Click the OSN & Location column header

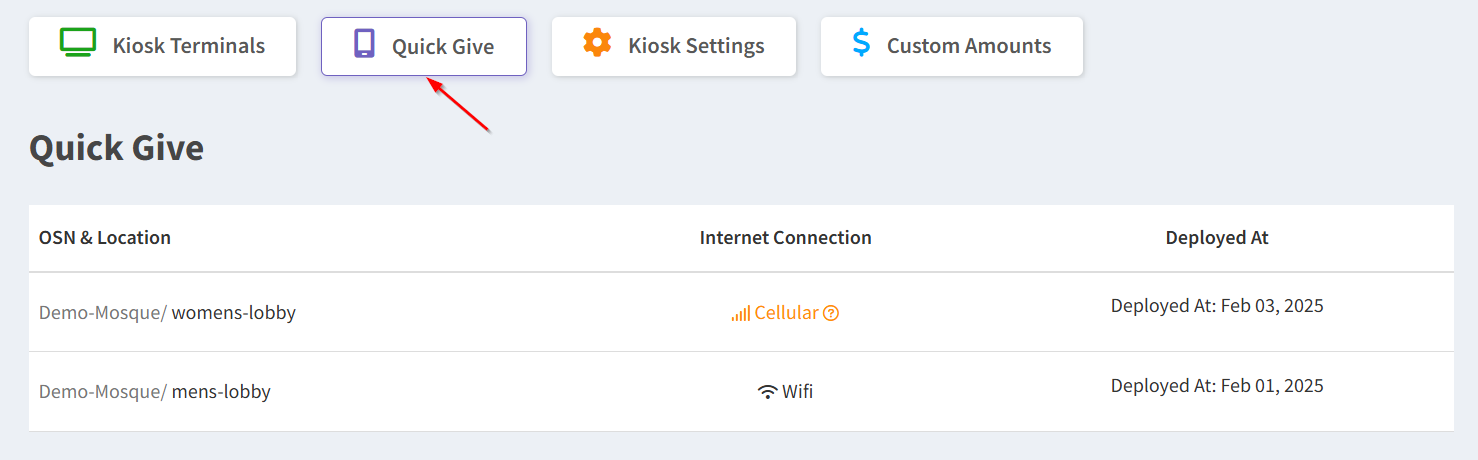105,238
